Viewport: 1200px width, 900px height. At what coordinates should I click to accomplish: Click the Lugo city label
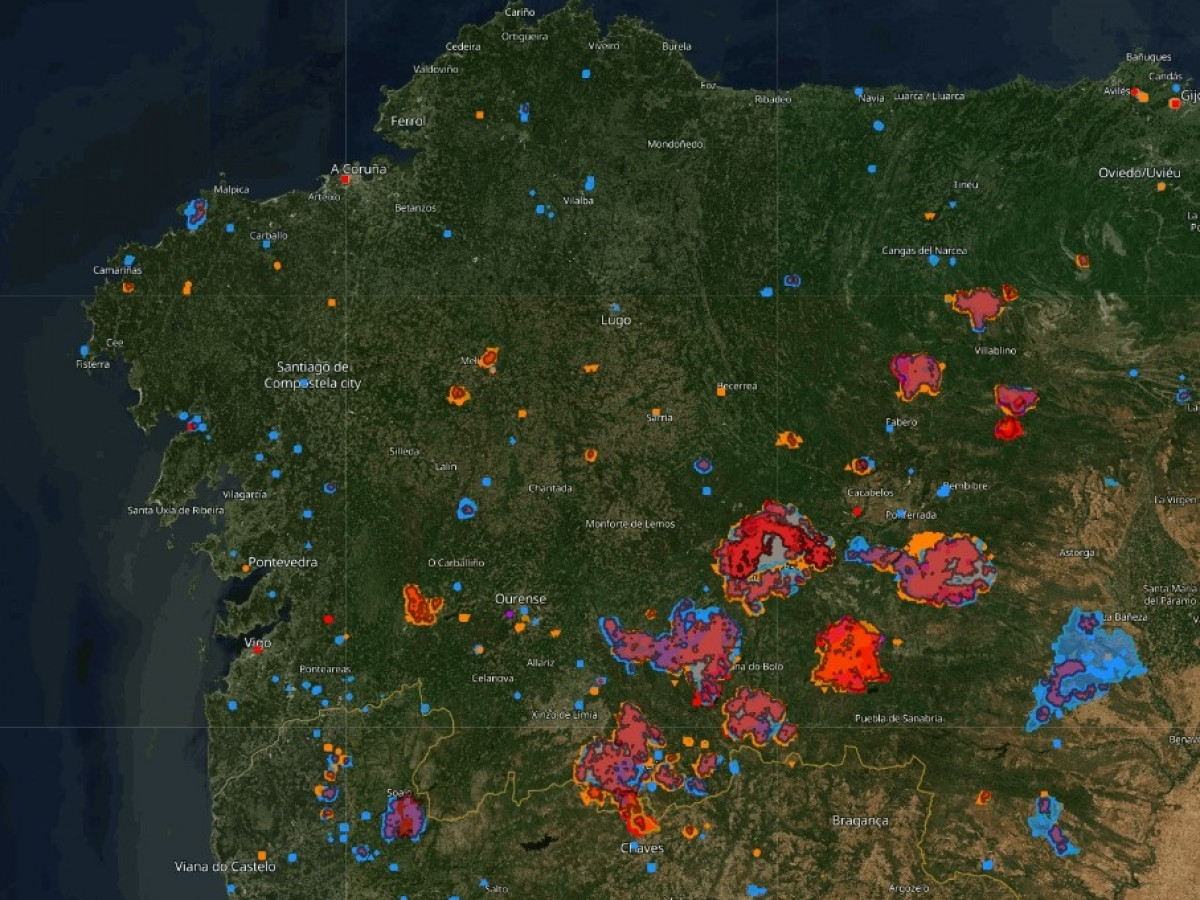[x=616, y=320]
